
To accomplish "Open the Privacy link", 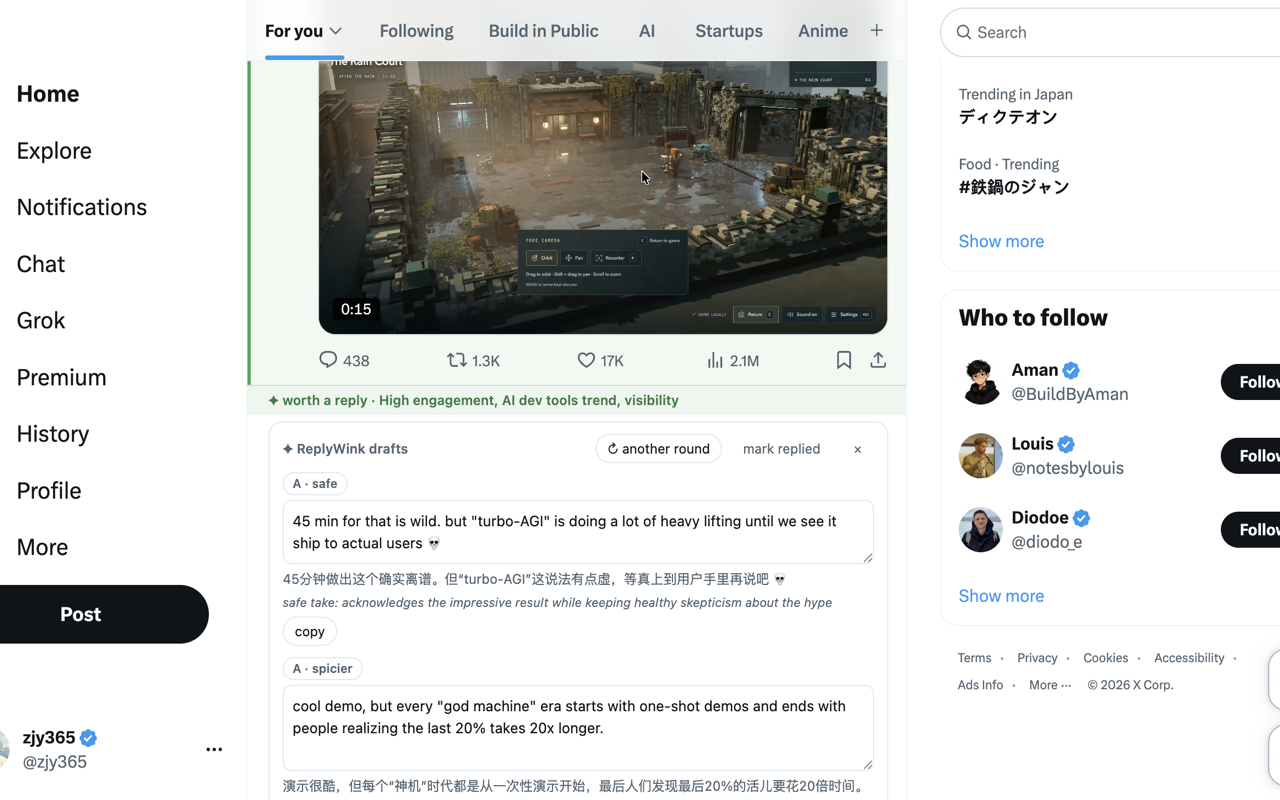I will coord(1037,658).
